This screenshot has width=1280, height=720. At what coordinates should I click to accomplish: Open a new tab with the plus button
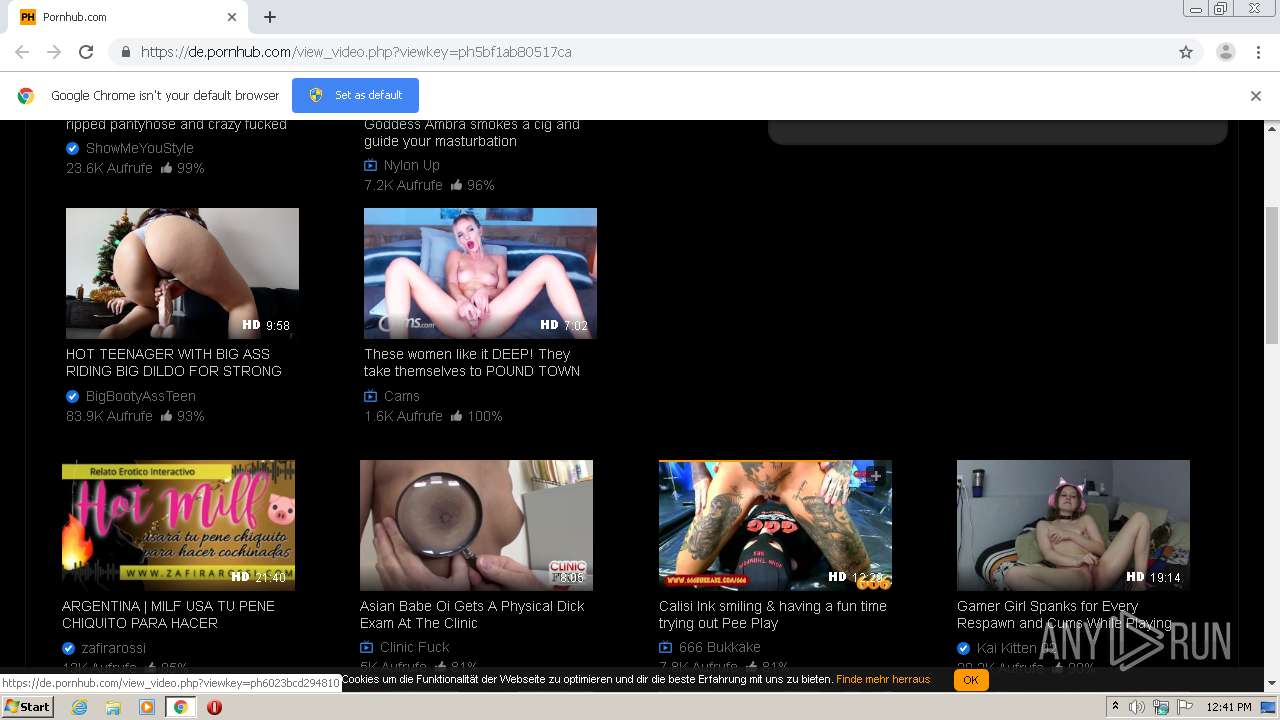click(x=270, y=17)
